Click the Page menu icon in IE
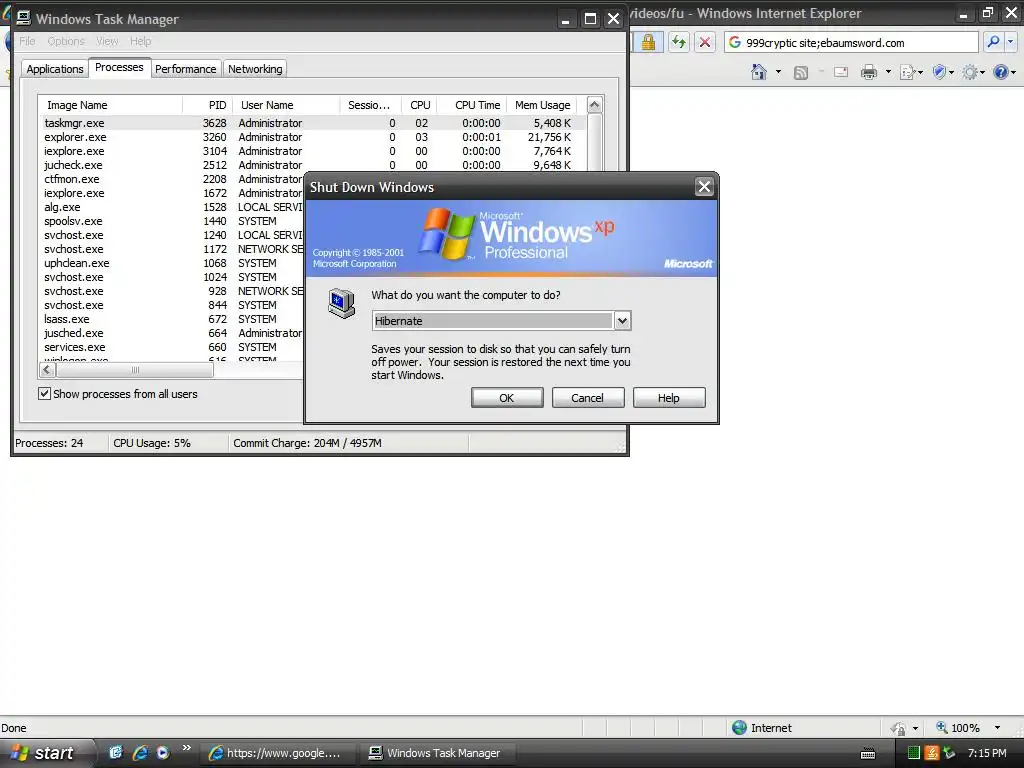 907,72
